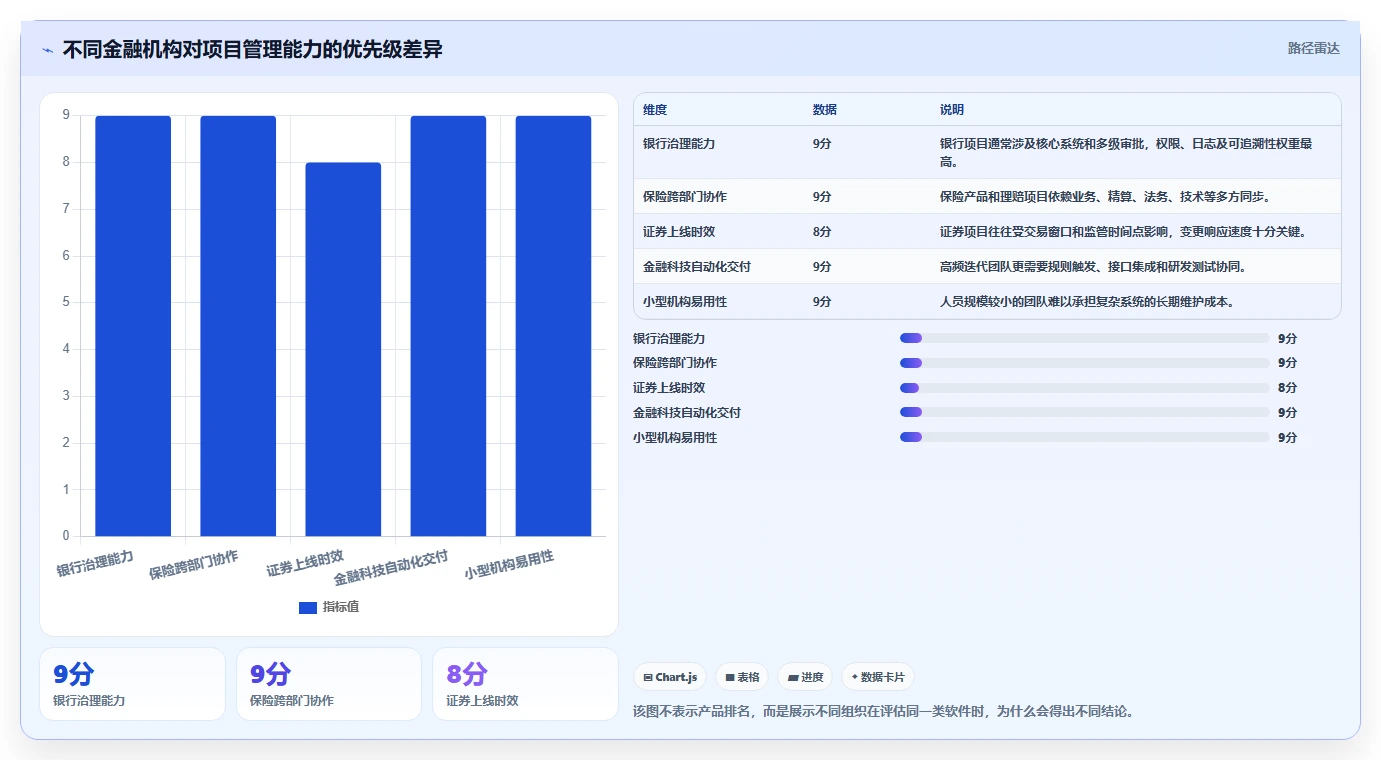Select the 表格 tag button
Image resolution: width=1381 pixels, height=760 pixels.
742,677
